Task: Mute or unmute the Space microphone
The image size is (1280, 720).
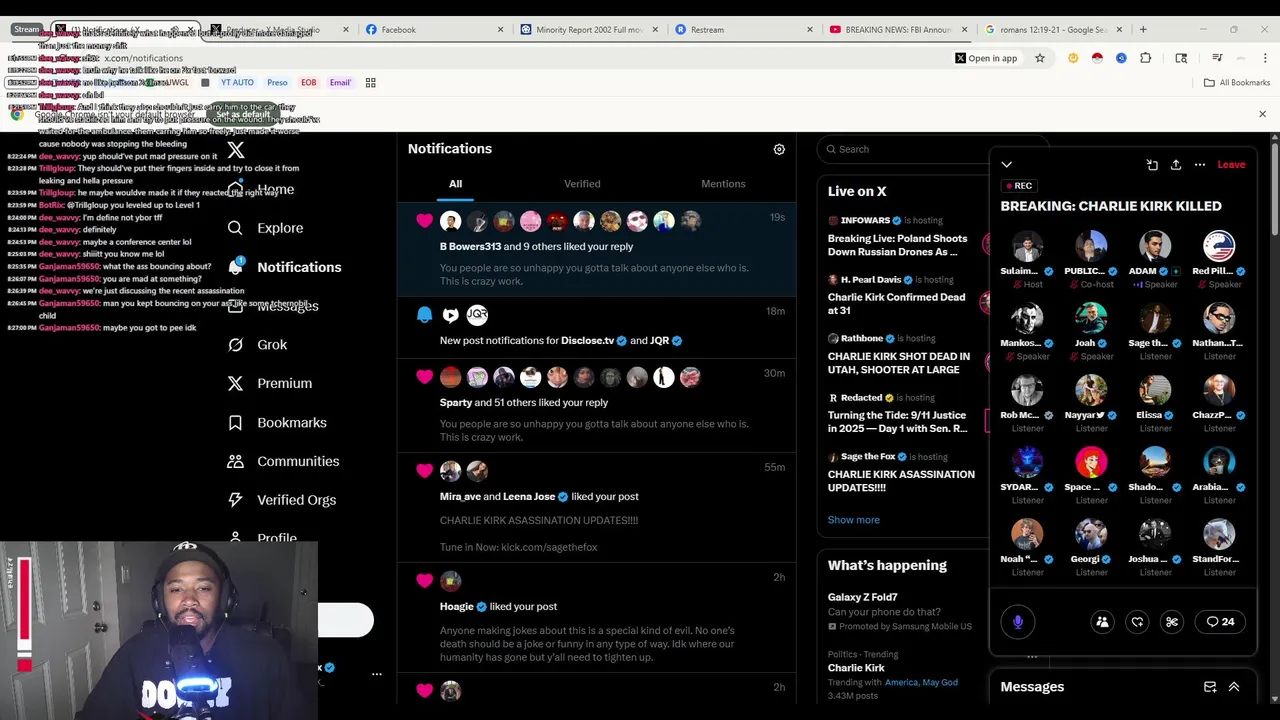Action: [1018, 622]
